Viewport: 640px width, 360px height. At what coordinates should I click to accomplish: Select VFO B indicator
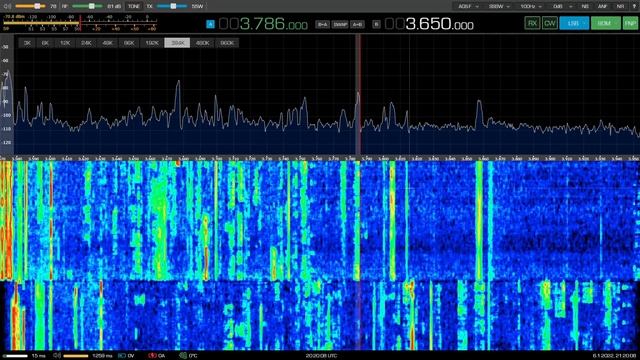coord(376,24)
